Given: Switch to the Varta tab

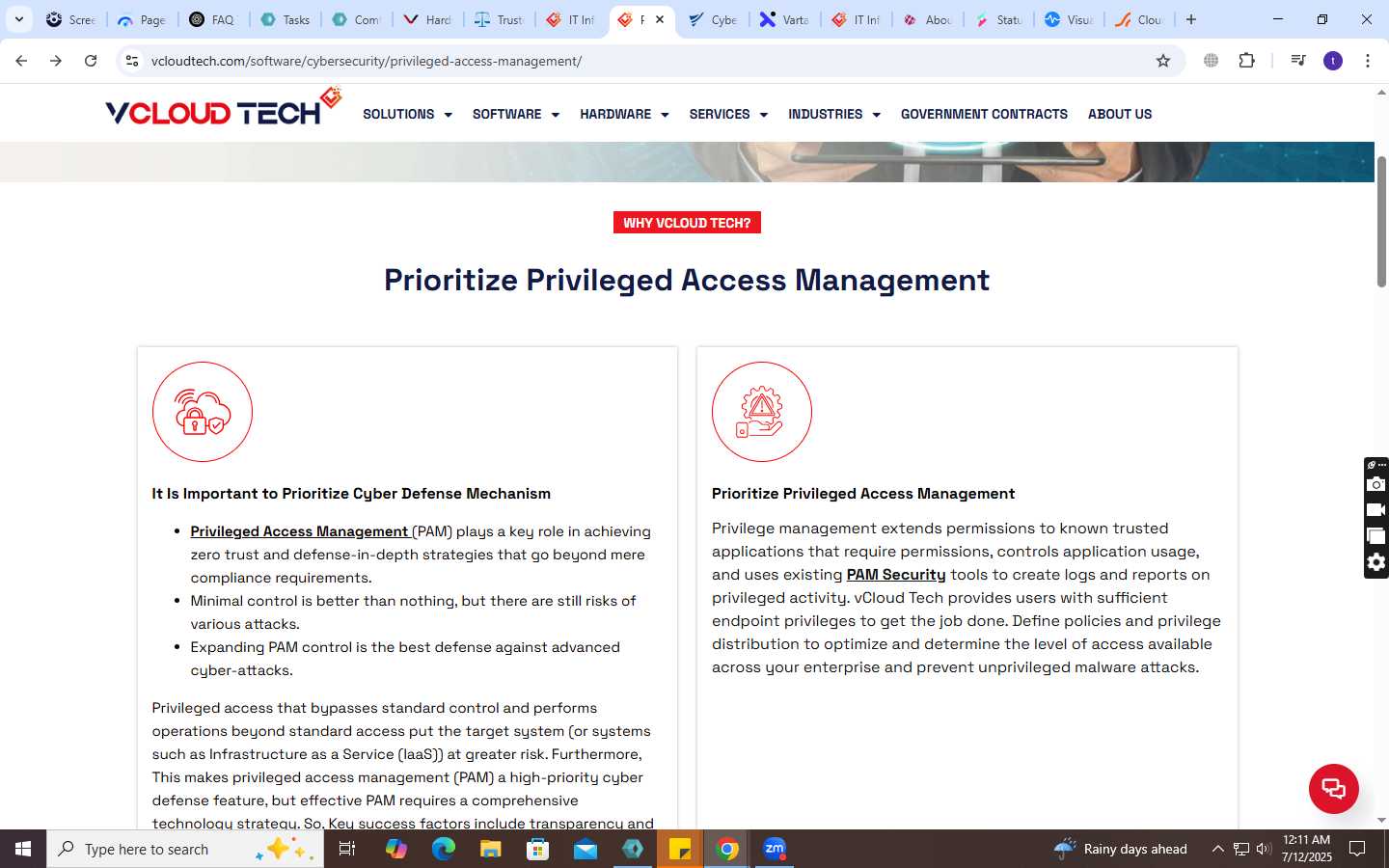Looking at the screenshot, I should click(x=784, y=19).
